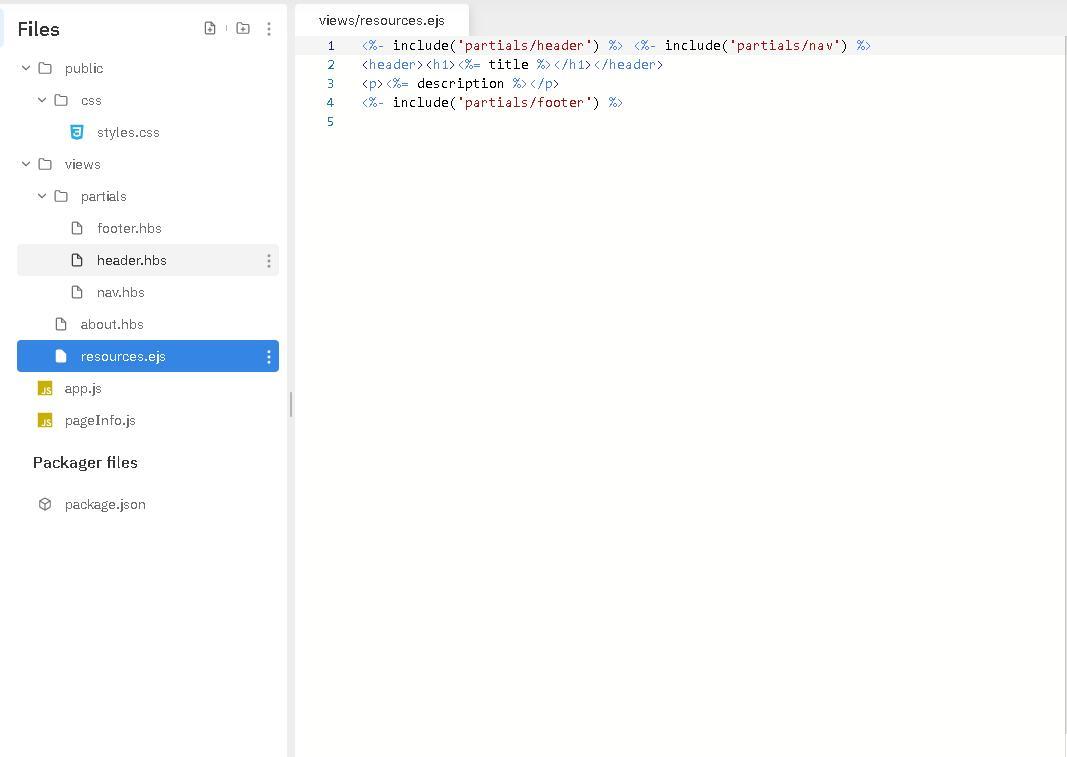Collapse the css folder chevron

(x=42, y=100)
